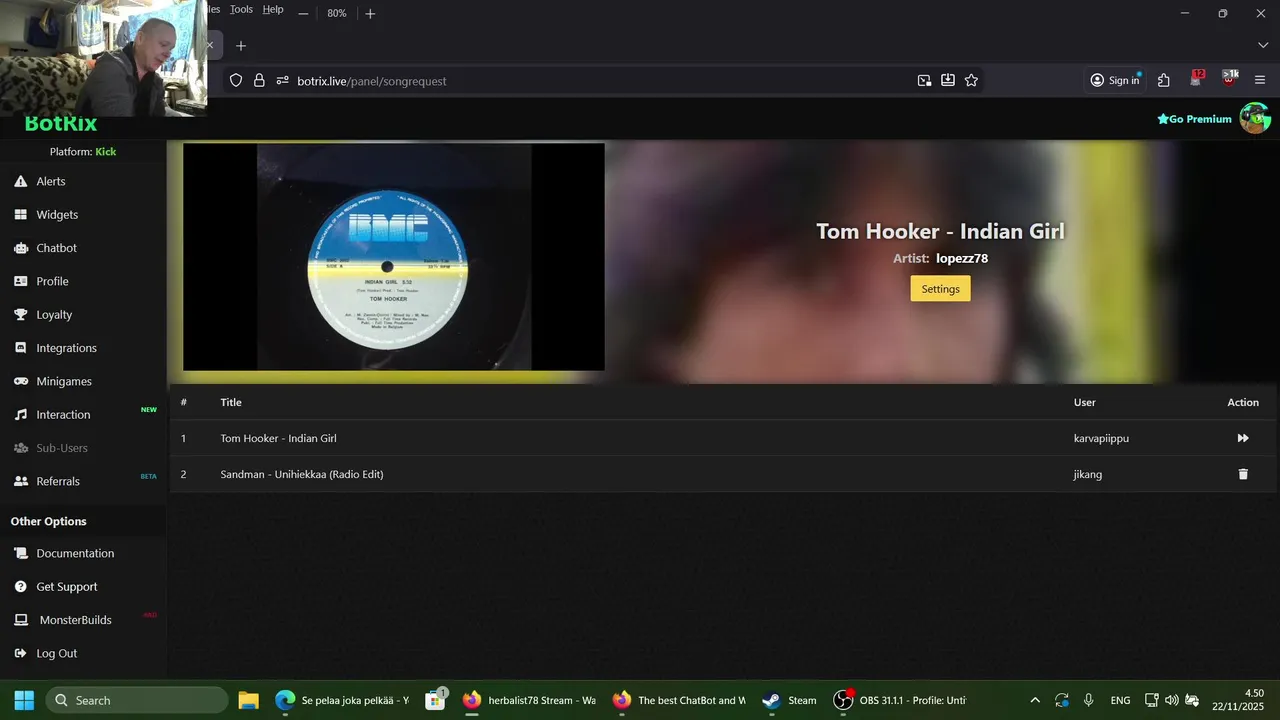Click the Title column header
Screen dimensions: 1280x720
coord(231,402)
